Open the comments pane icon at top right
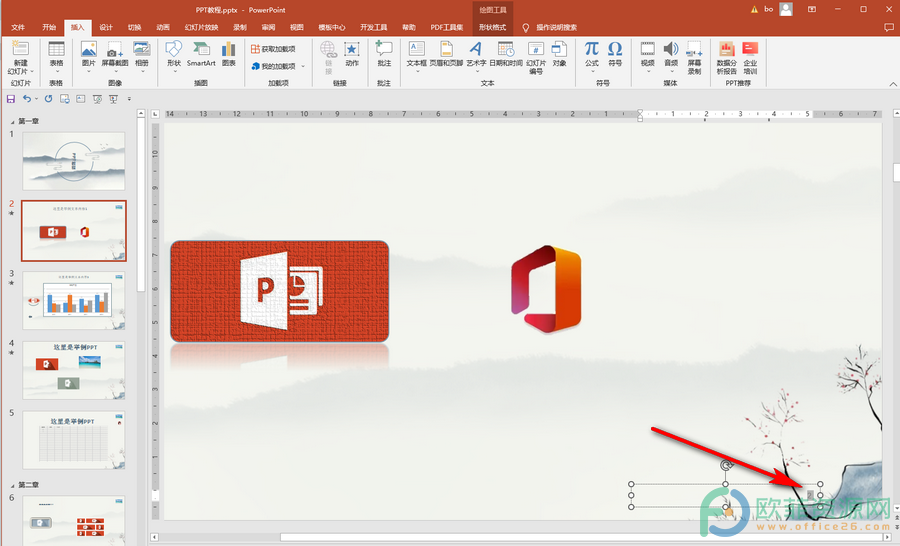 [x=889, y=27]
